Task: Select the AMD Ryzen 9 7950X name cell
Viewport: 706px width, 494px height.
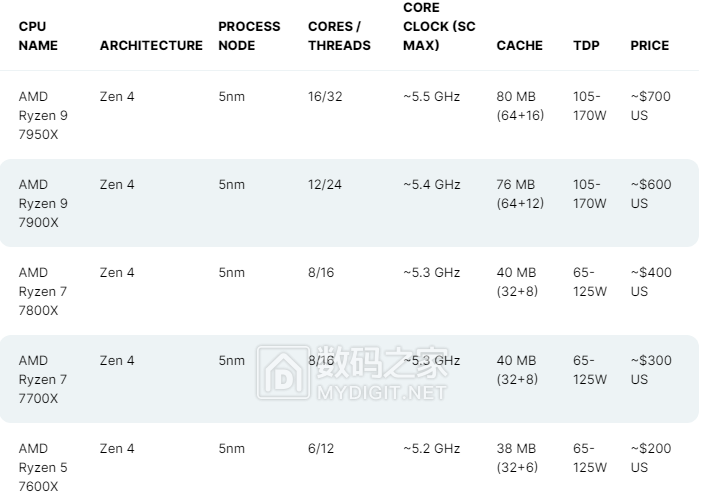Action: pos(43,115)
